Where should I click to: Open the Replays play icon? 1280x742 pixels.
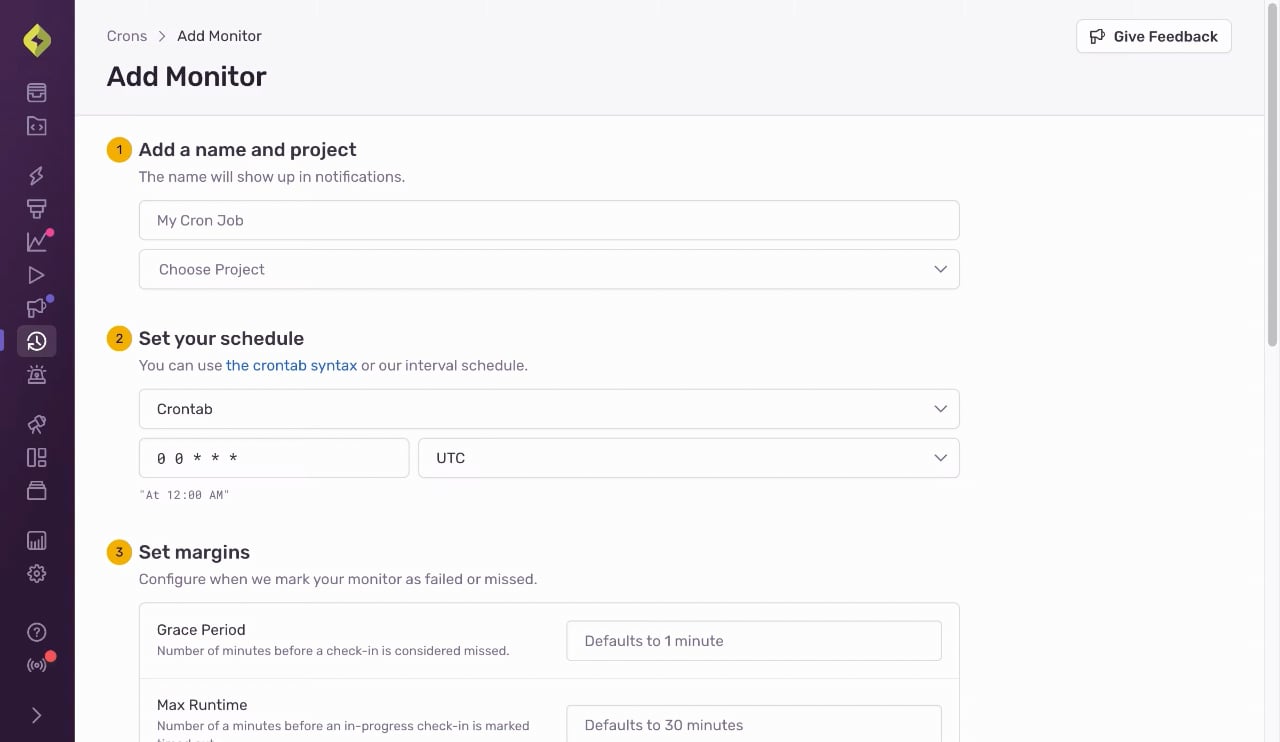pyautogui.click(x=36, y=275)
